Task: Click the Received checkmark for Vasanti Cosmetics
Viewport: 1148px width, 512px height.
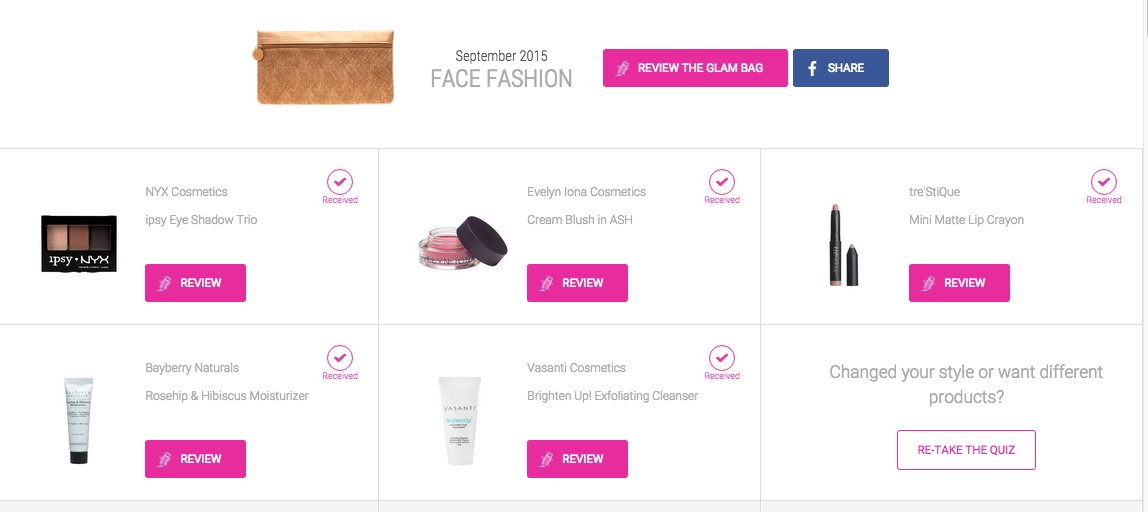Action: click(x=722, y=358)
